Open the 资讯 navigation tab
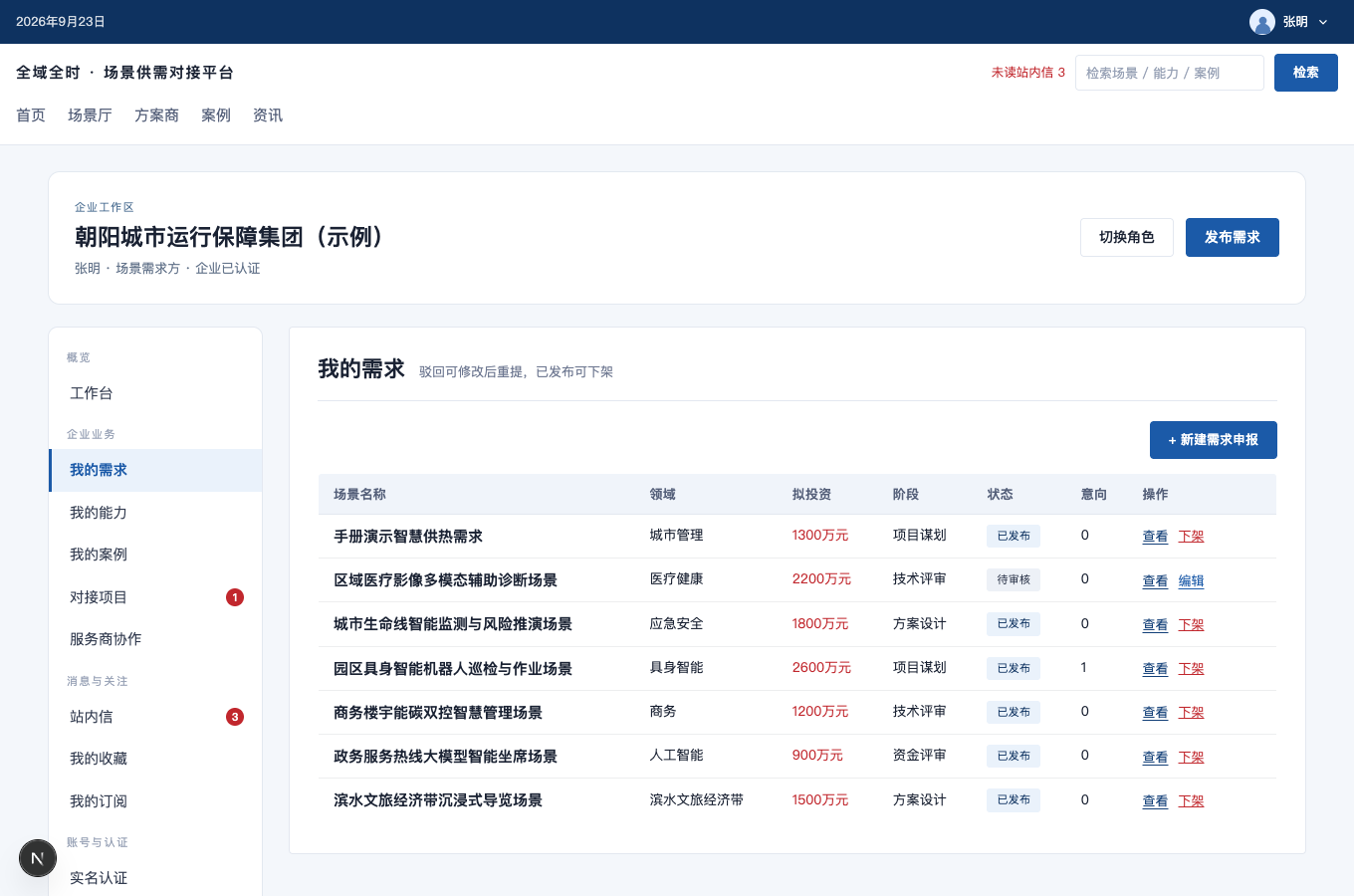1354x896 pixels. (x=268, y=115)
